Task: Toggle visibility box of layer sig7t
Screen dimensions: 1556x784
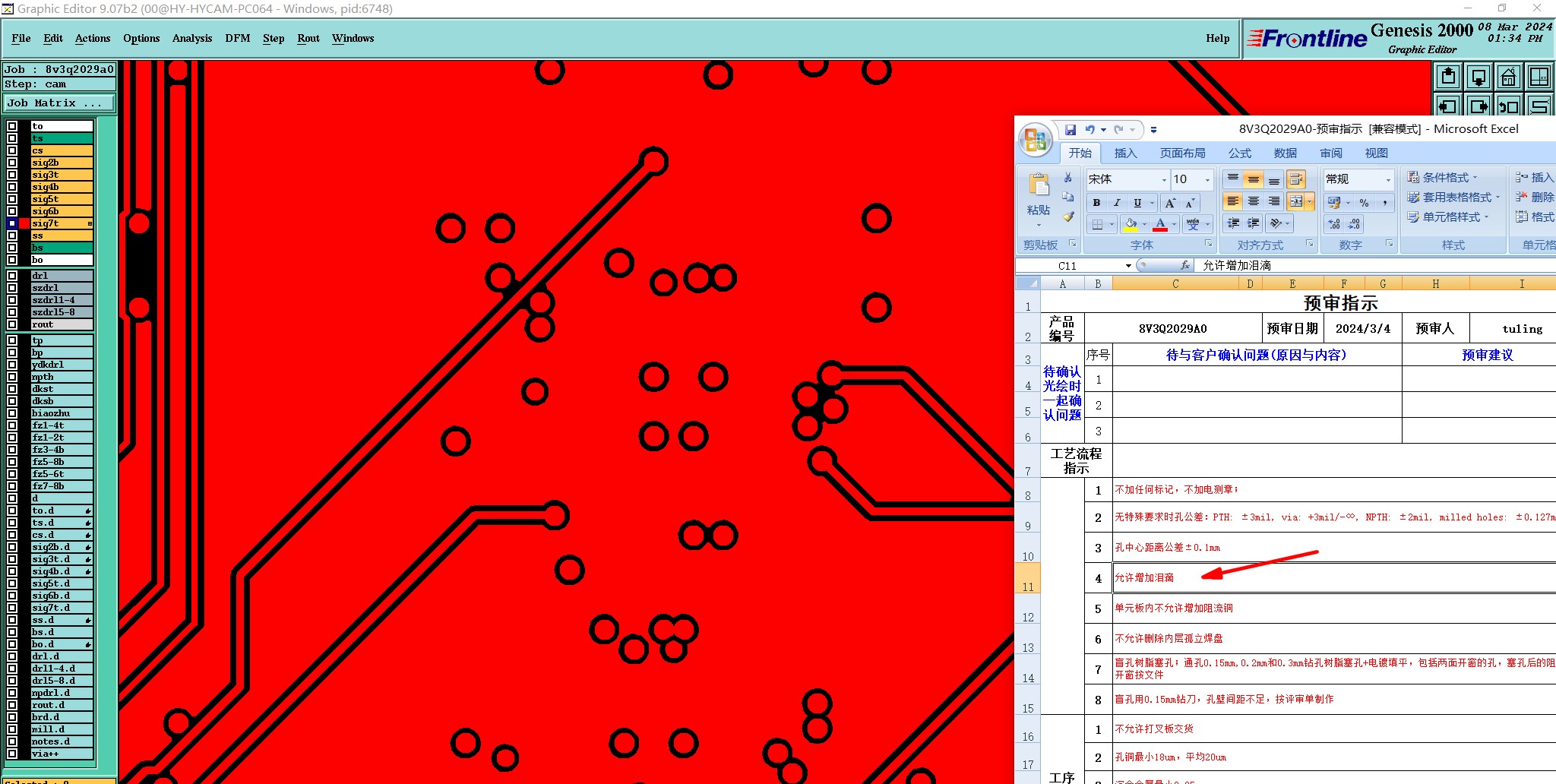Action: (x=12, y=223)
